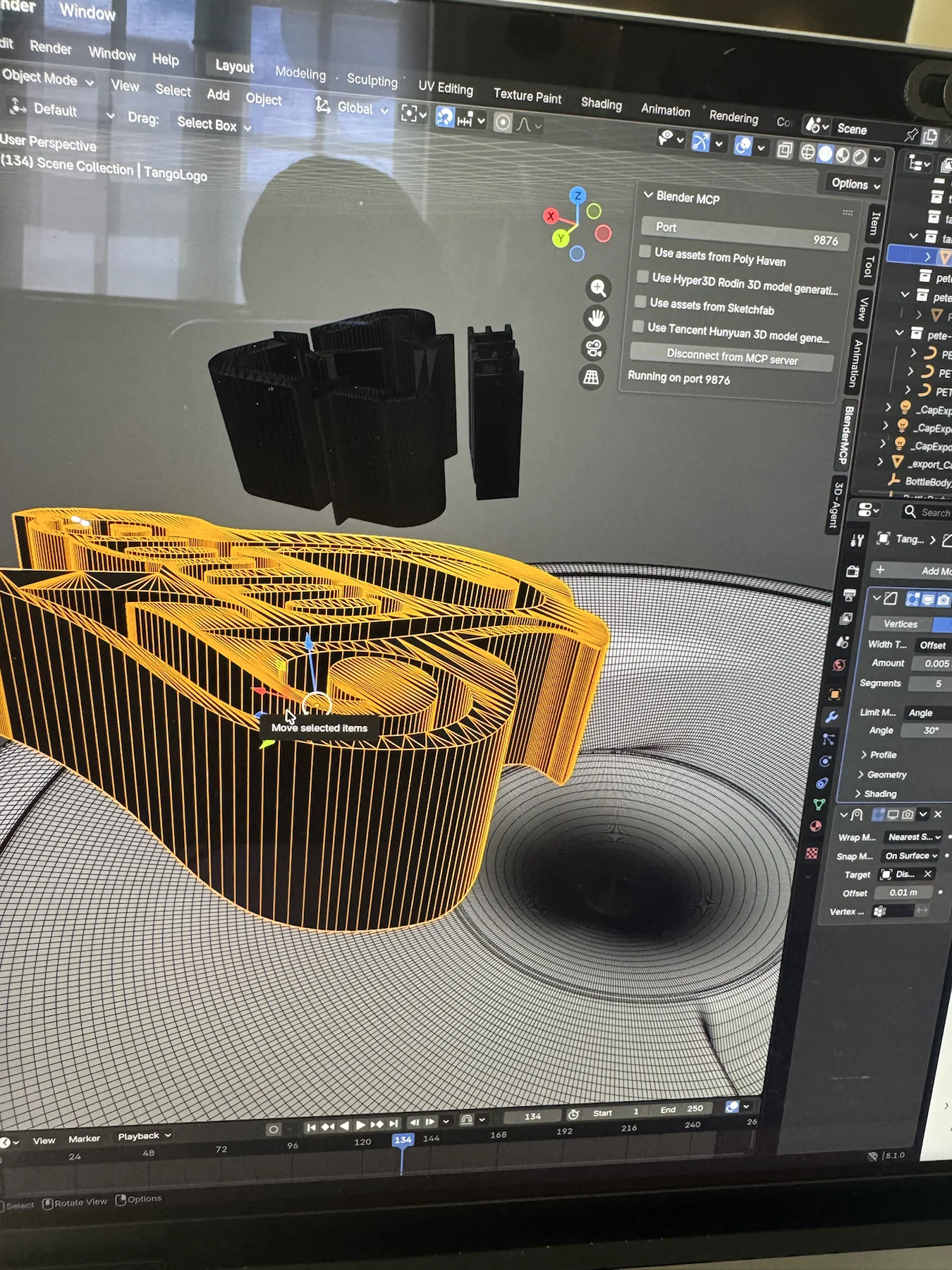This screenshot has width=952, height=1270.
Task: Open the Render menu
Action: click(x=50, y=47)
